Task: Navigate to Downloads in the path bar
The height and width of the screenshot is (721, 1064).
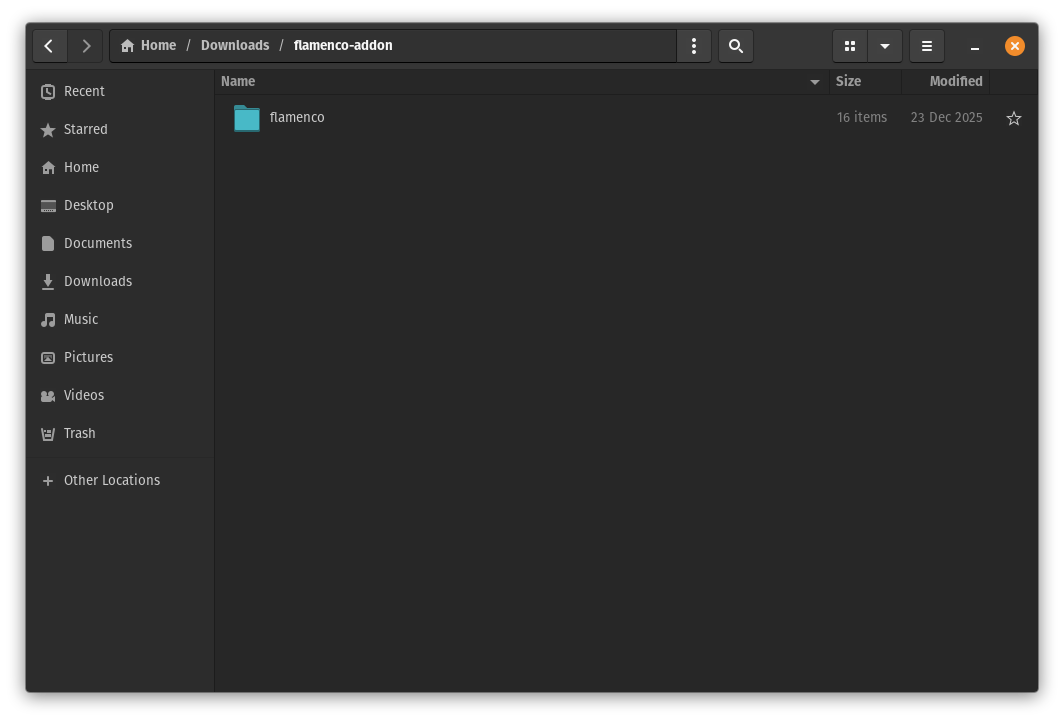Action: click(x=235, y=46)
